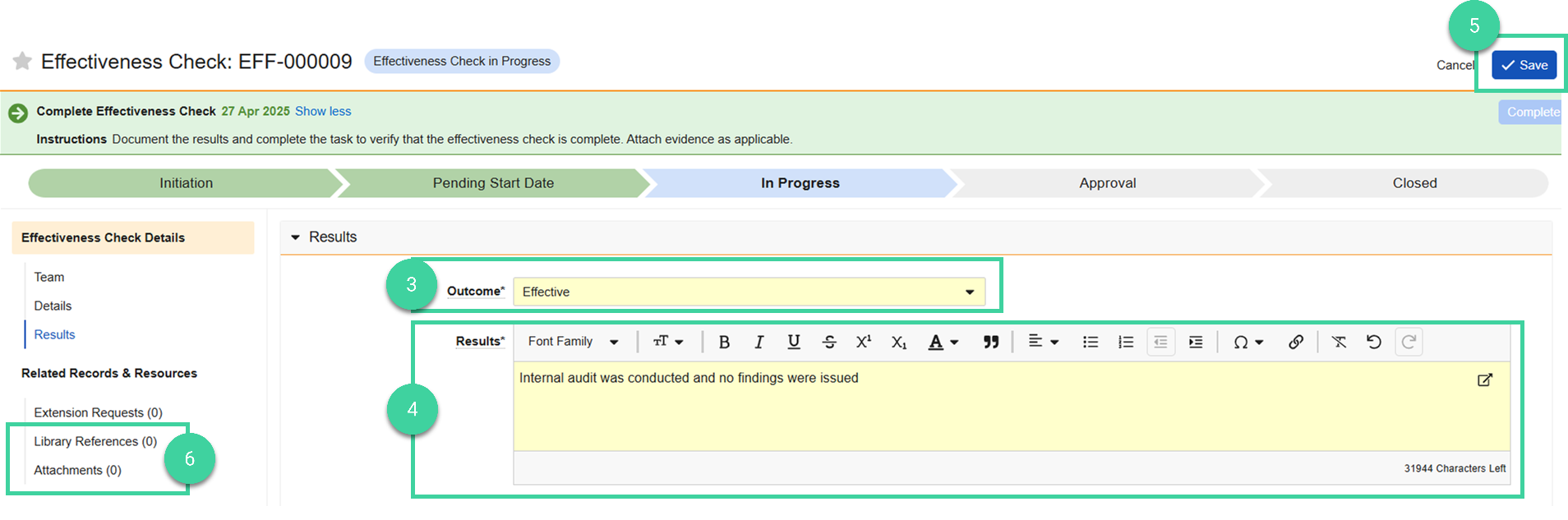
Task: Select the In Progress stage
Action: (800, 183)
